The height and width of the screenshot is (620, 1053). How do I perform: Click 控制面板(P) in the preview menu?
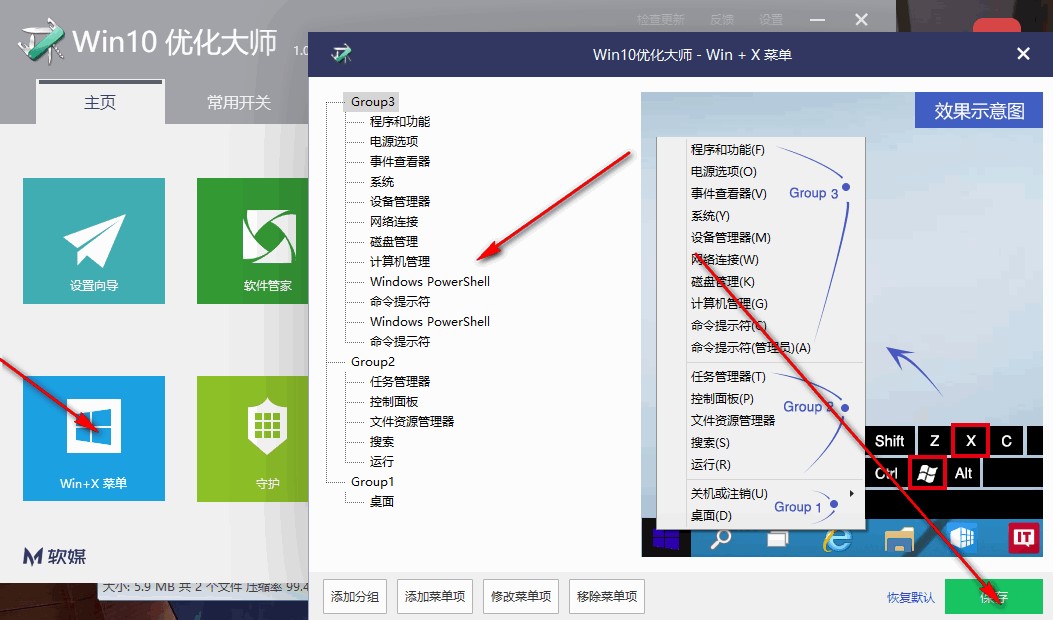pyautogui.click(x=722, y=399)
